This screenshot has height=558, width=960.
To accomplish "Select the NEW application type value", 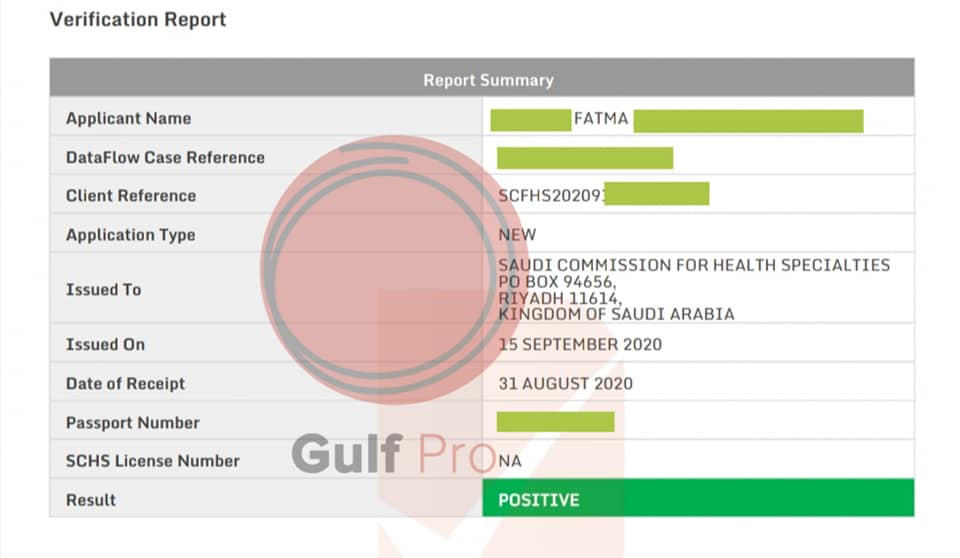I will tap(517, 235).
